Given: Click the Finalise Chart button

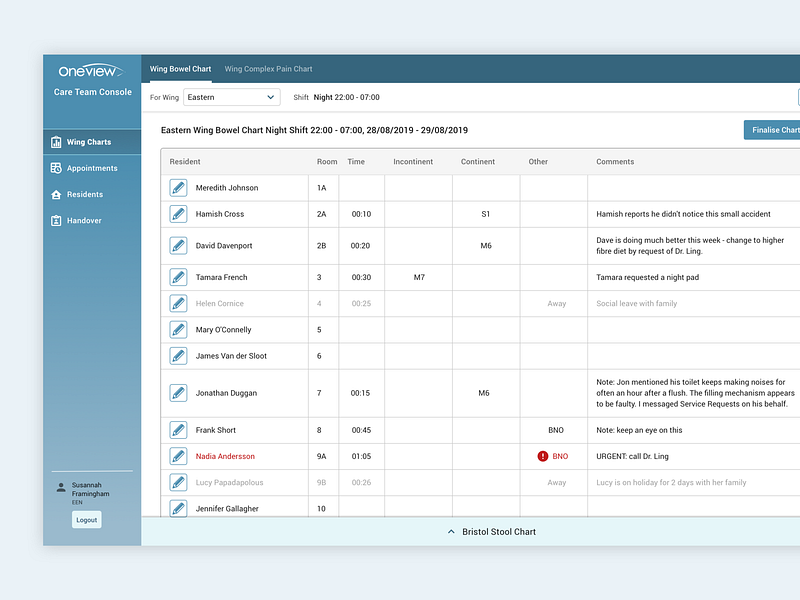Looking at the screenshot, I should coord(772,130).
